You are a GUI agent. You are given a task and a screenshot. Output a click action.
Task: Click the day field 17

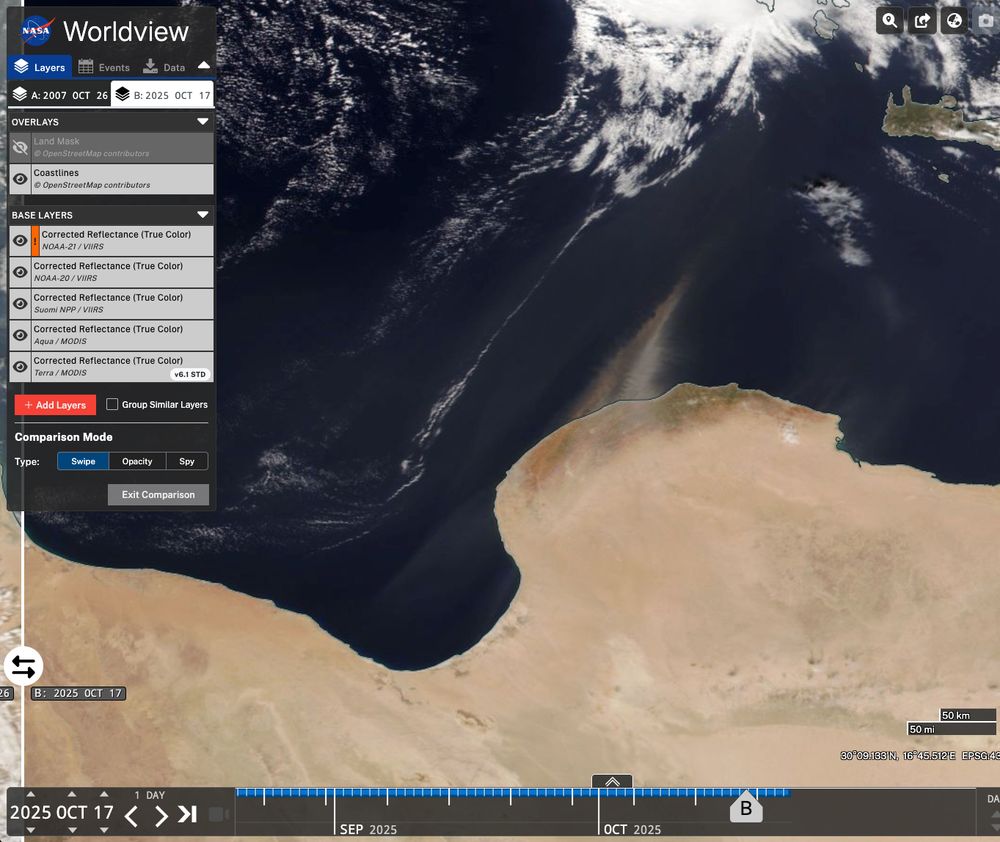click(104, 812)
